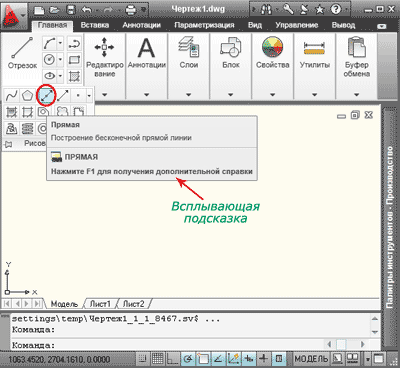Expand the Аннотации panel arrow

(x=147, y=95)
